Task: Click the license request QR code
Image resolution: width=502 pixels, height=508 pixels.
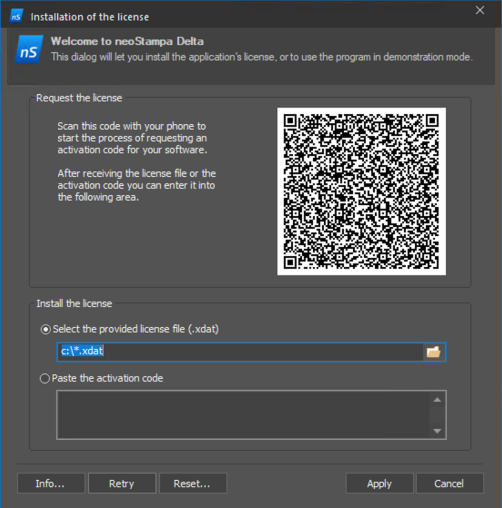Action: tap(361, 191)
